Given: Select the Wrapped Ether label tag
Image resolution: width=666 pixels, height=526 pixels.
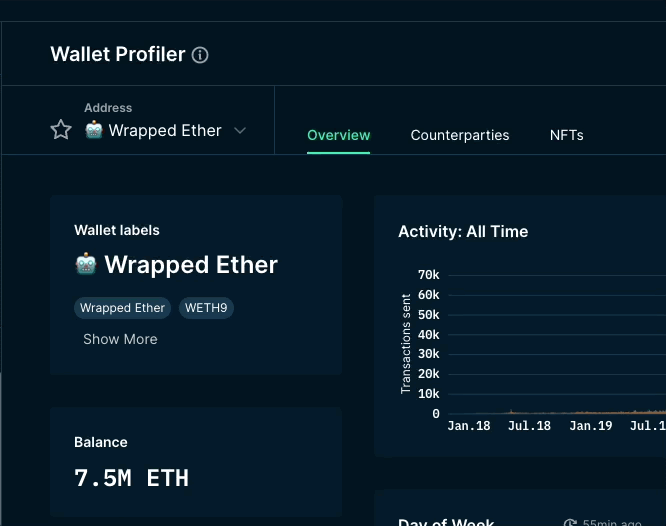Looking at the screenshot, I should coord(122,308).
